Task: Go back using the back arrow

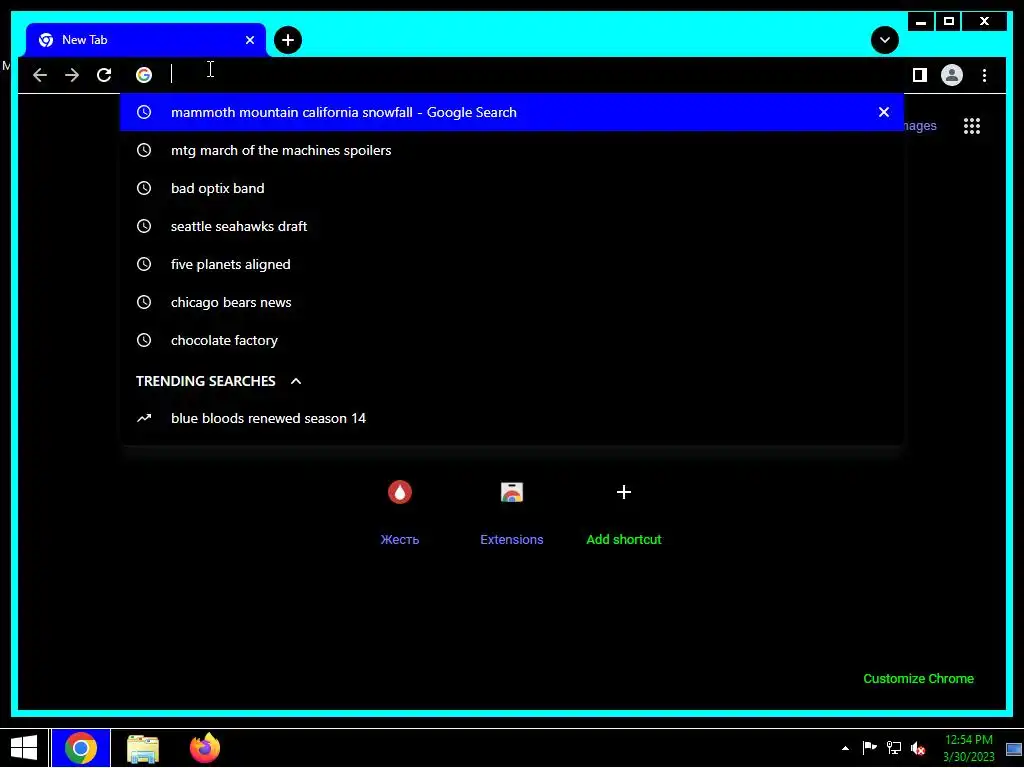Action: coord(40,75)
